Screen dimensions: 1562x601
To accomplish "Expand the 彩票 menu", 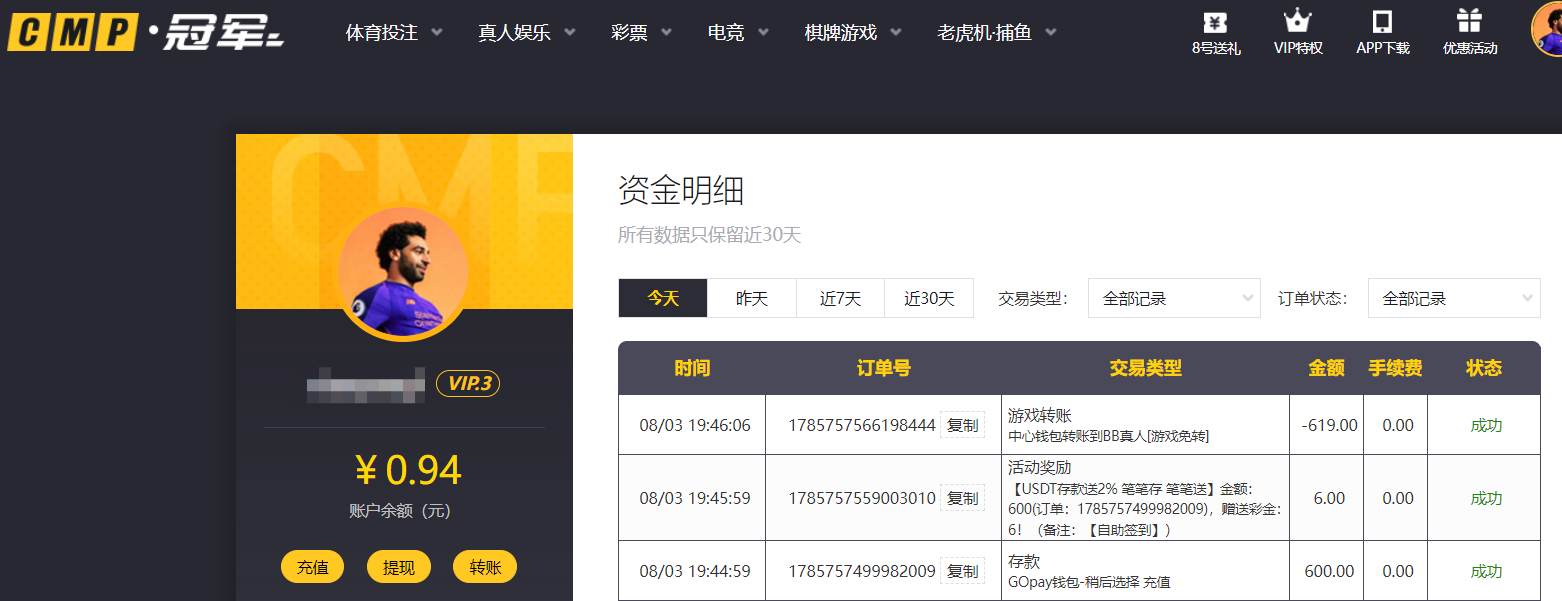I will coord(641,32).
